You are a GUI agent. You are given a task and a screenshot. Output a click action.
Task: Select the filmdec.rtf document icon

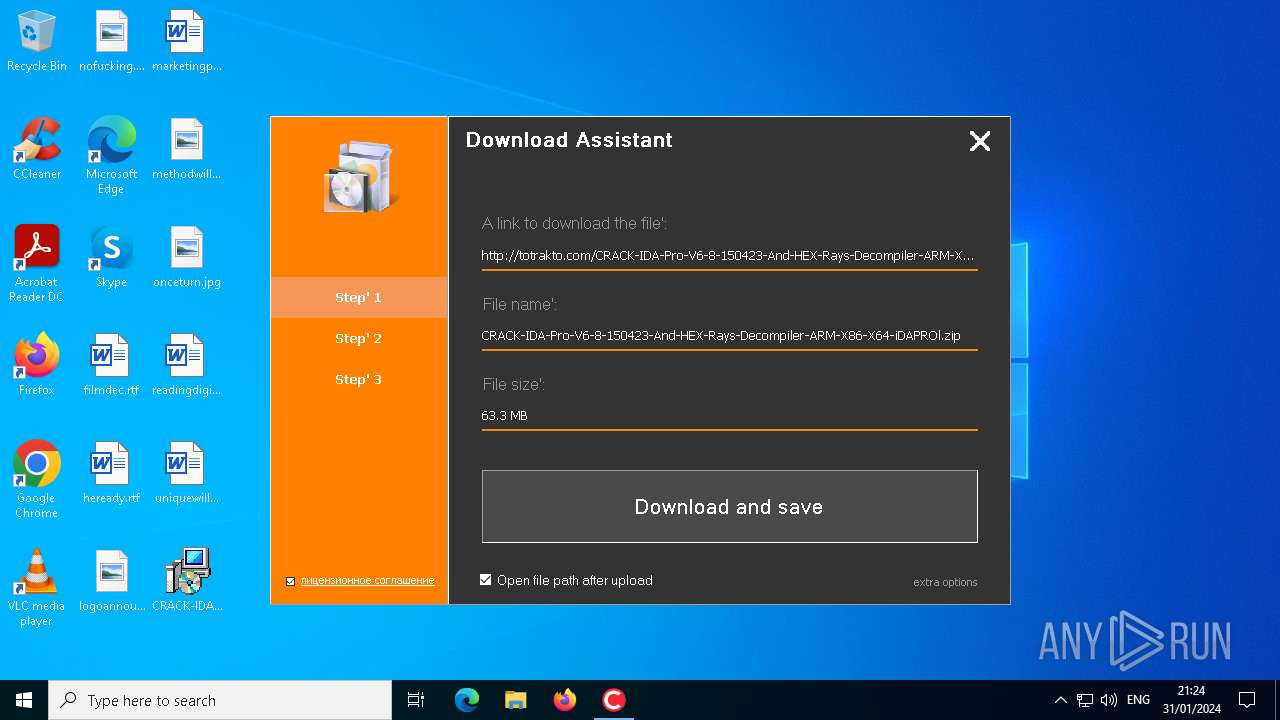pyautogui.click(x=112, y=366)
